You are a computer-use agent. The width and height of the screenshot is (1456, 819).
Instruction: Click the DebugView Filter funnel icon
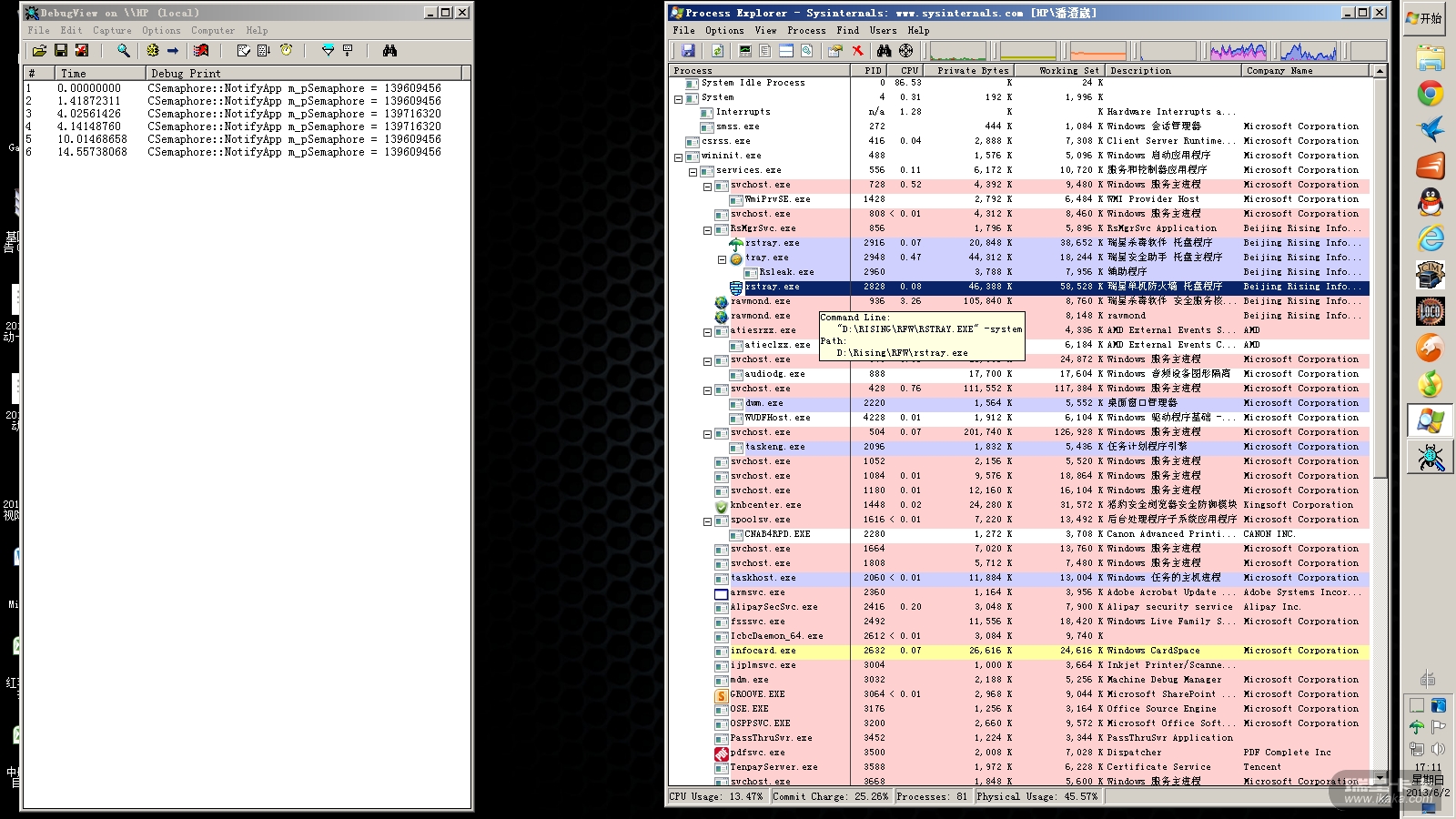(x=328, y=51)
